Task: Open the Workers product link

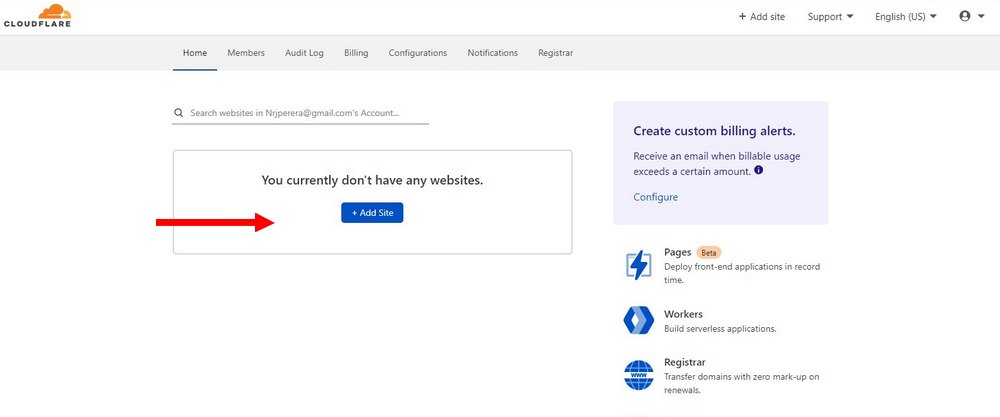Action: click(x=683, y=314)
